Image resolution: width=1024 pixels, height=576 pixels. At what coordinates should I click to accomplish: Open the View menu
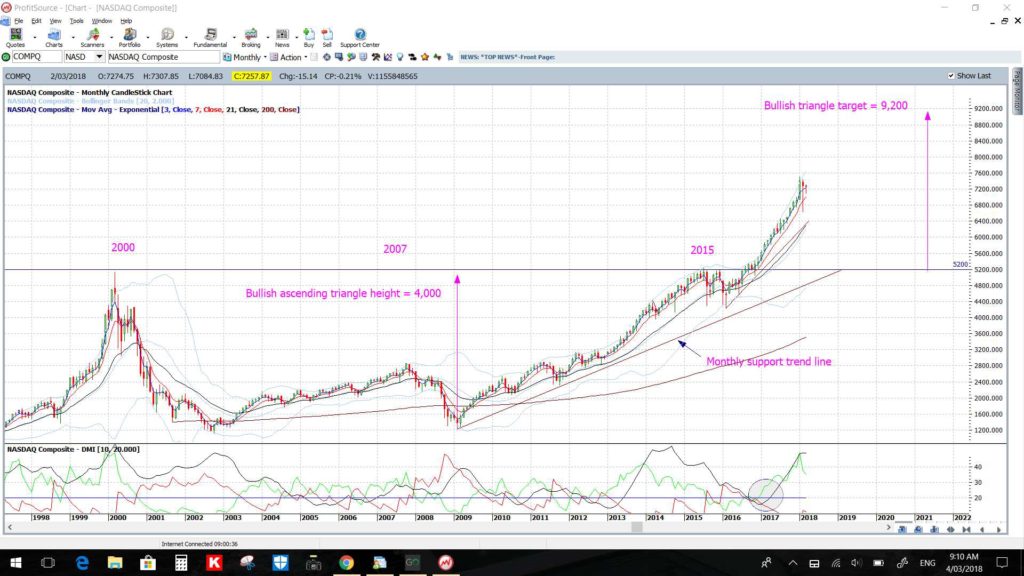(x=56, y=21)
